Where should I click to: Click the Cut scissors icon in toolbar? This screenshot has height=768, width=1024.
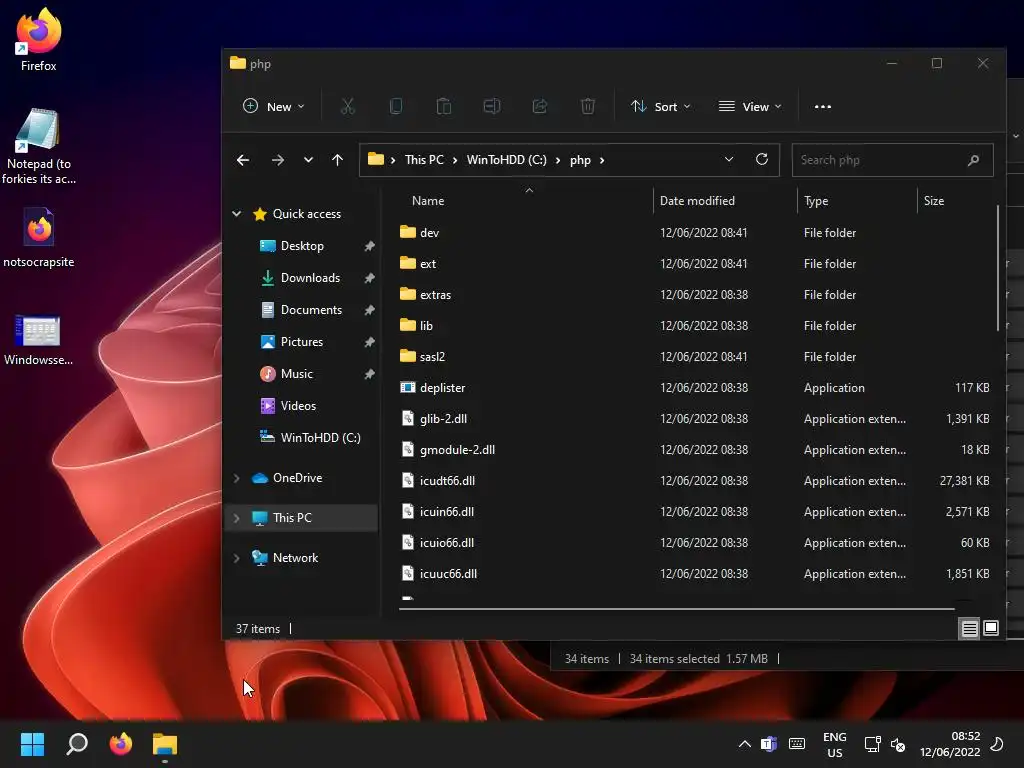347,106
